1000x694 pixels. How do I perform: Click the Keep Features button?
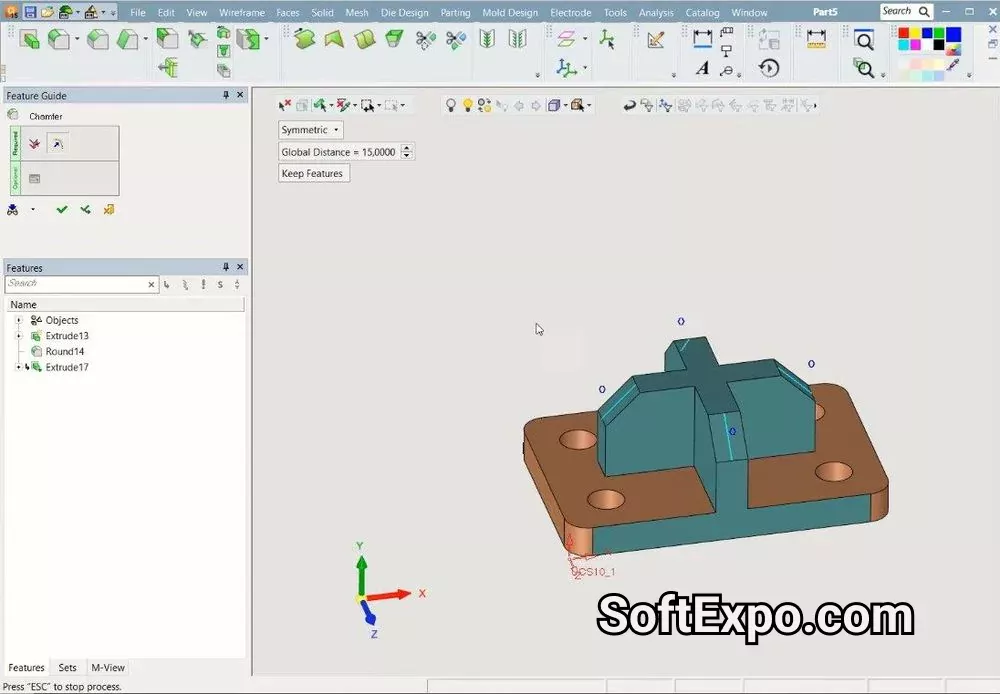pos(313,173)
